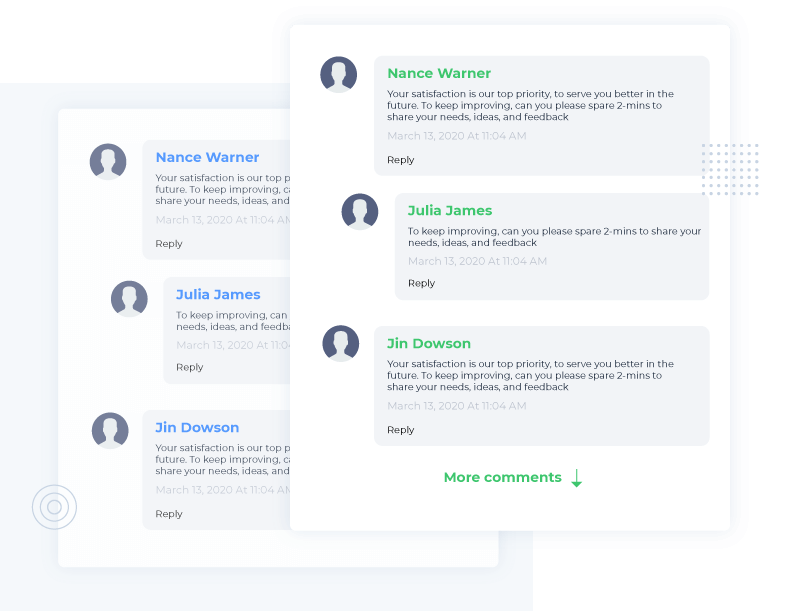Reply to green Julia James comment
785x611 pixels.
click(421, 283)
